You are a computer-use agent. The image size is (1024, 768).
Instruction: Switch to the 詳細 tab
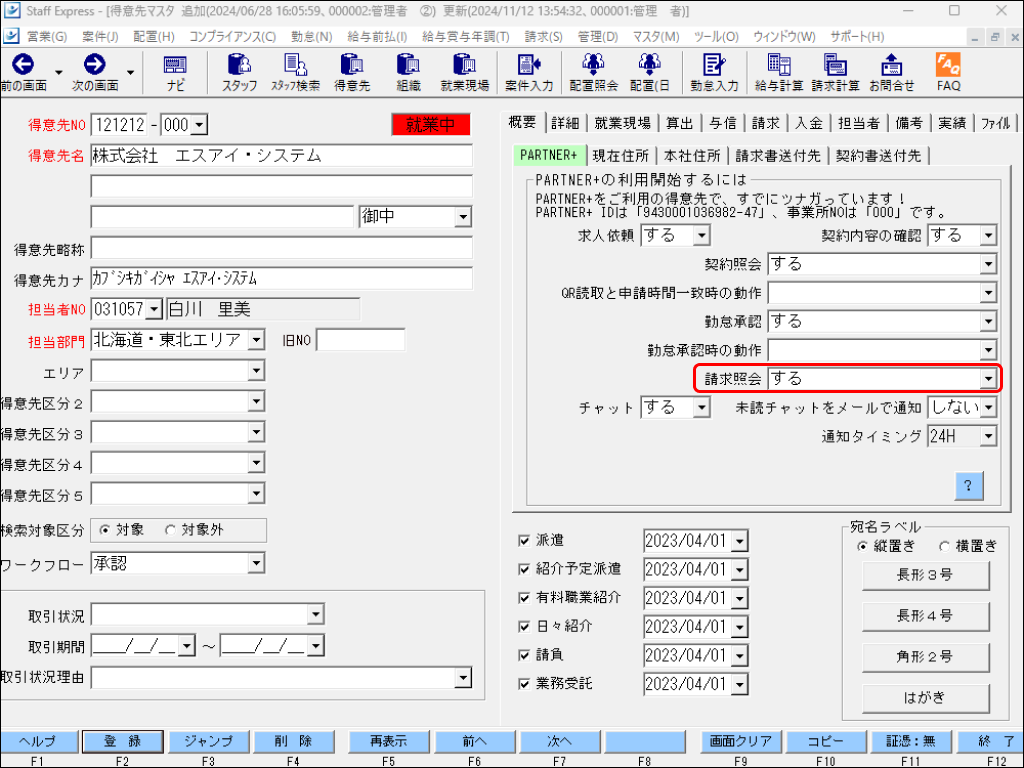(565, 123)
